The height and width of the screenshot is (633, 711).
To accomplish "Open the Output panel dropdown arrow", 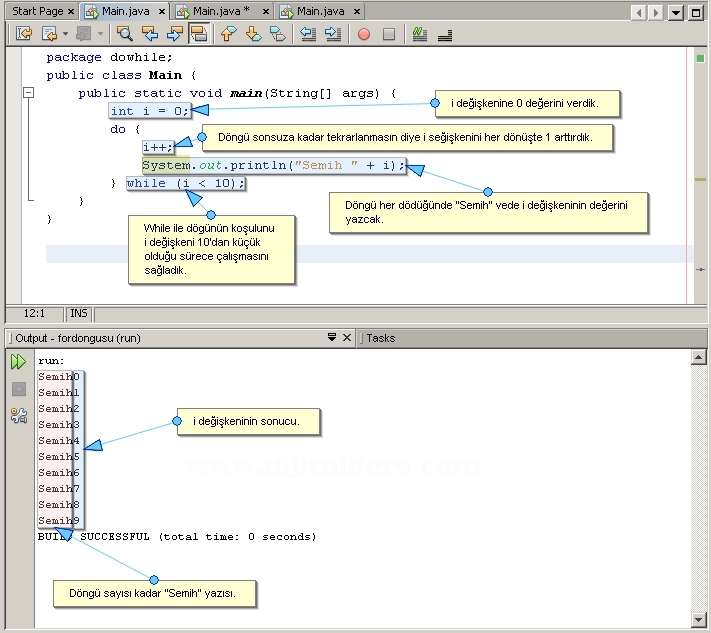I will click(x=331, y=338).
